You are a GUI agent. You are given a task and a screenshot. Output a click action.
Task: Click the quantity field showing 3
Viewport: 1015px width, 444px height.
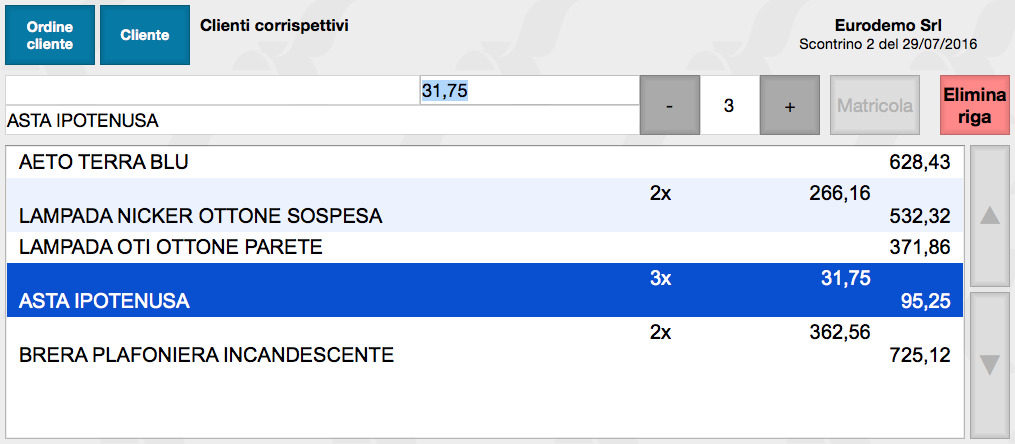click(x=729, y=105)
